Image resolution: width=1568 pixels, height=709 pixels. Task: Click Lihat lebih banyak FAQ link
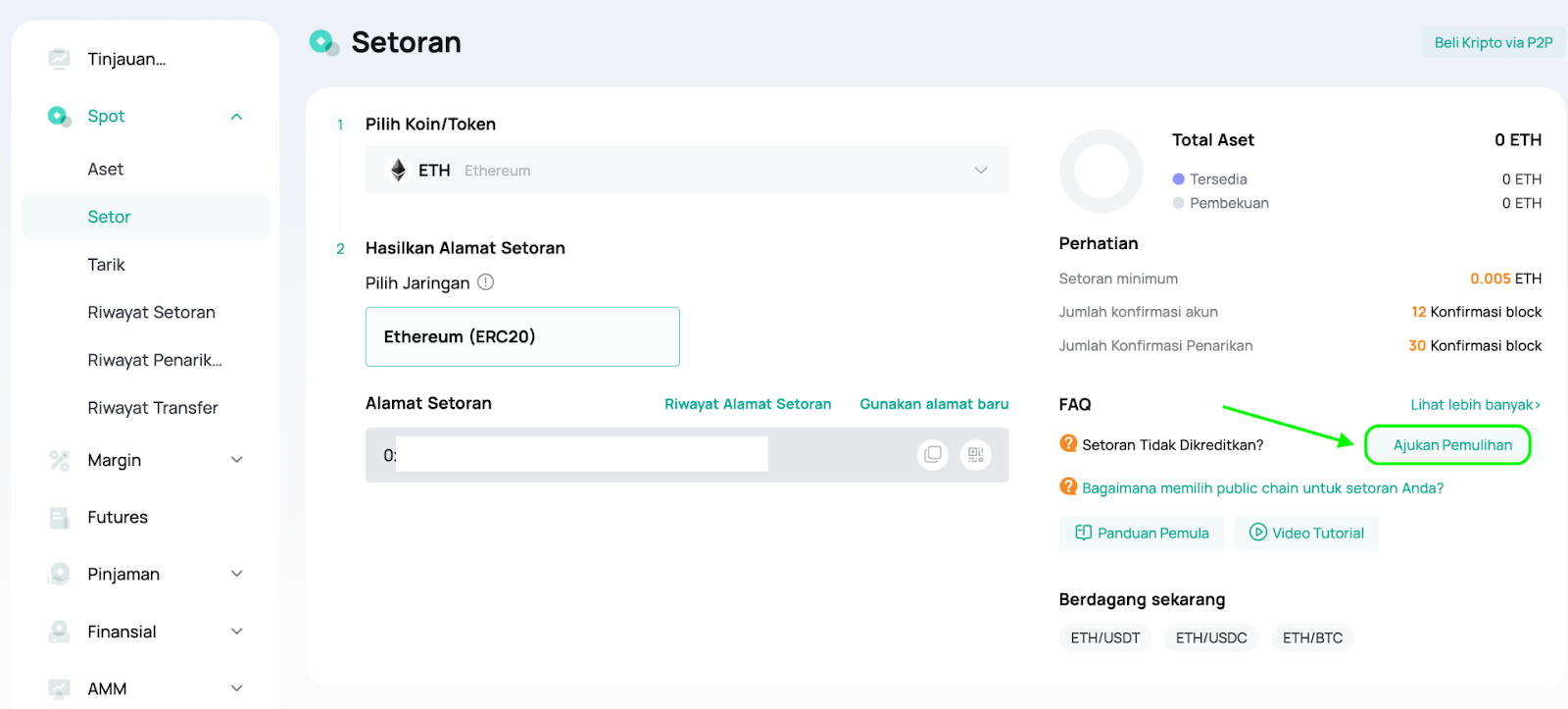coord(1476,404)
